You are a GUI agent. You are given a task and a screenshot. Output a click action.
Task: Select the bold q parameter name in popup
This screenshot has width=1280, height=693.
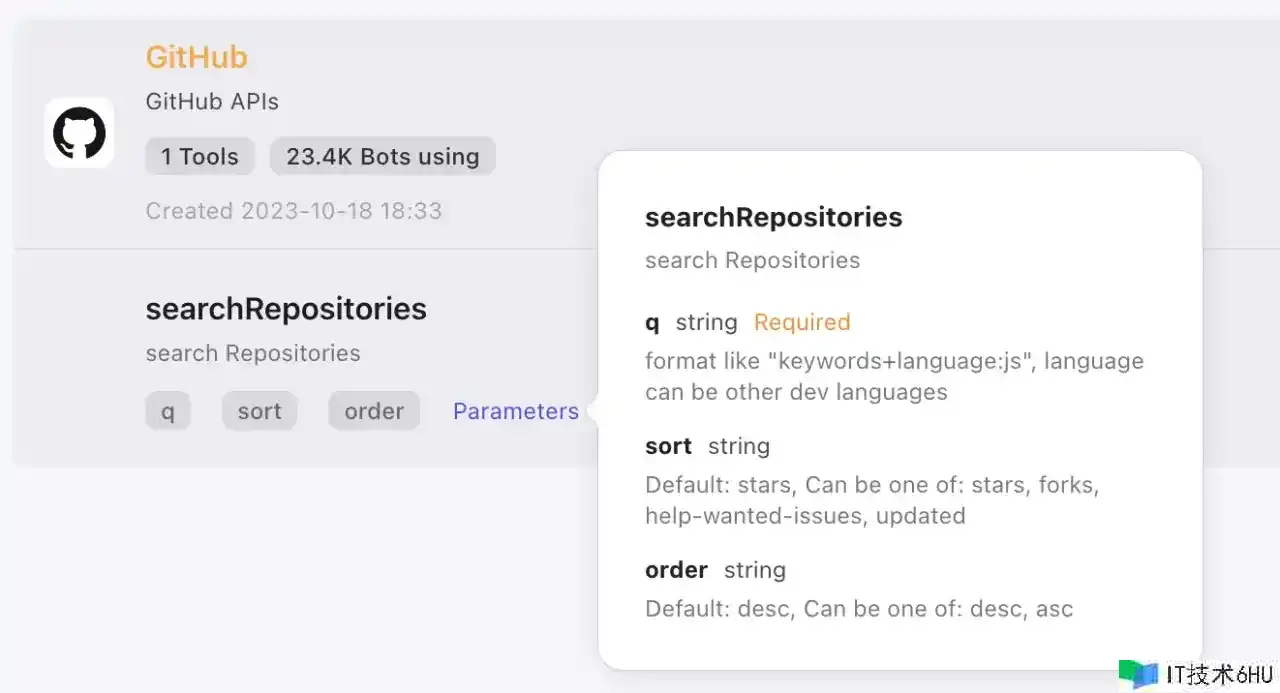652,322
